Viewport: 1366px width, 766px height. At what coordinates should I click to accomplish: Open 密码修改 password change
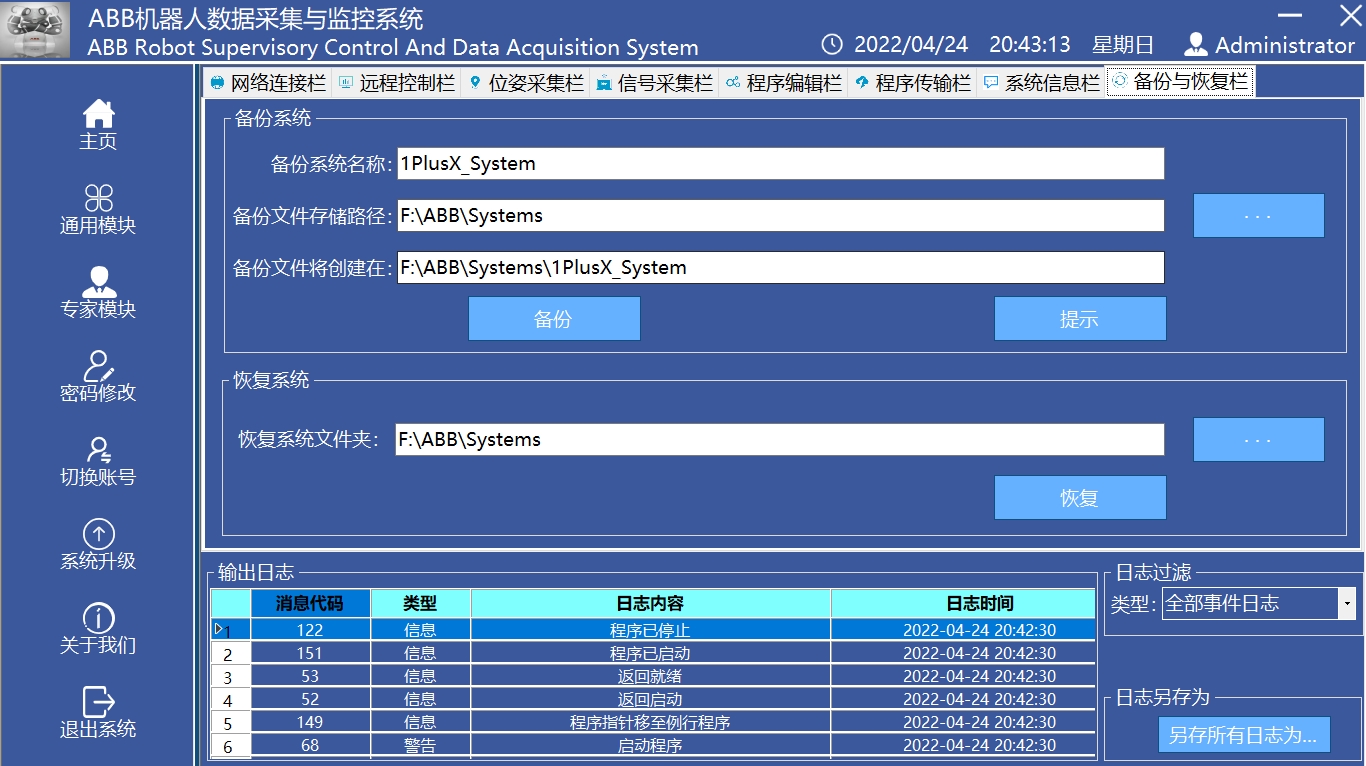click(x=98, y=377)
